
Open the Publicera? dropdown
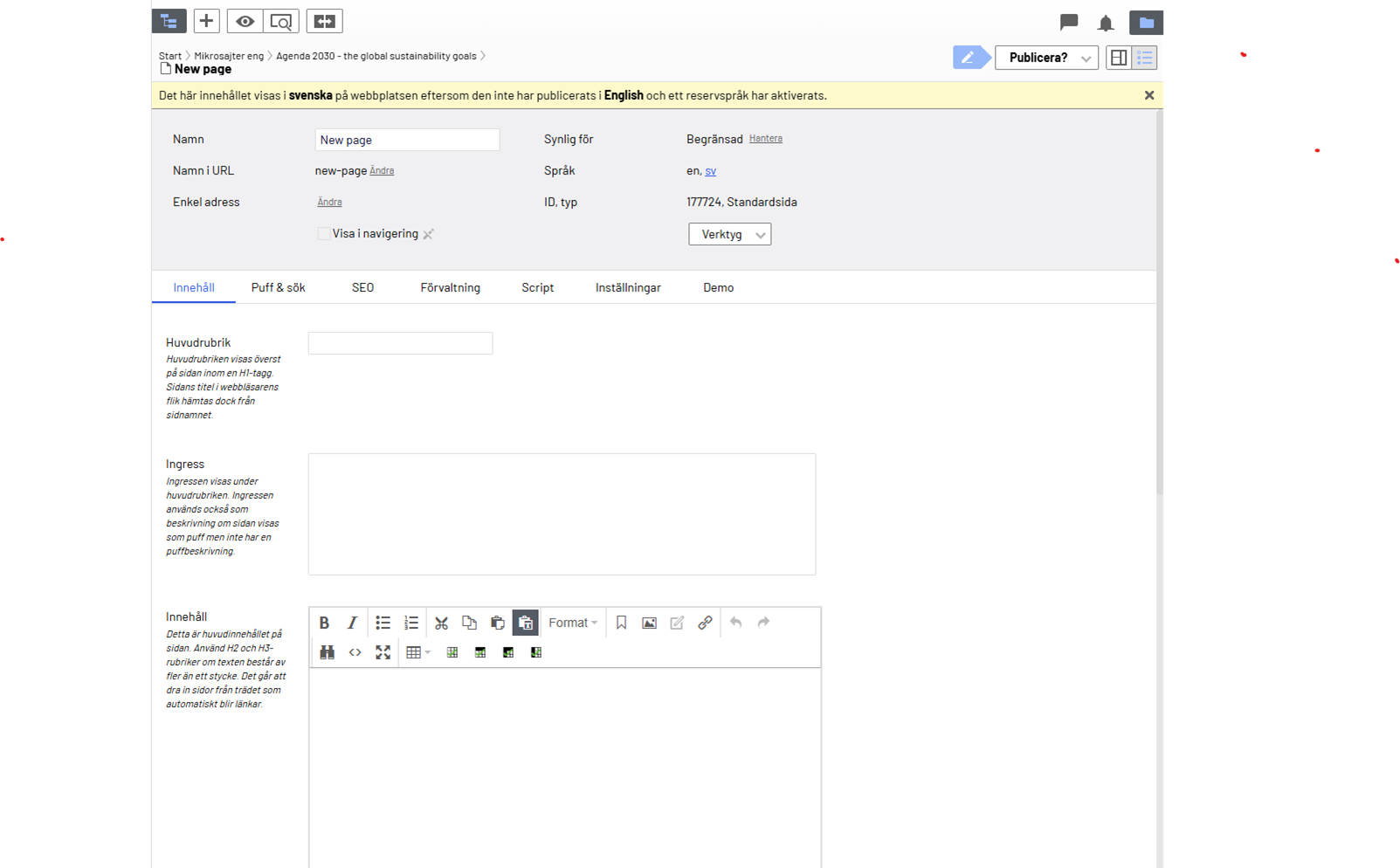pyautogui.click(x=1046, y=58)
